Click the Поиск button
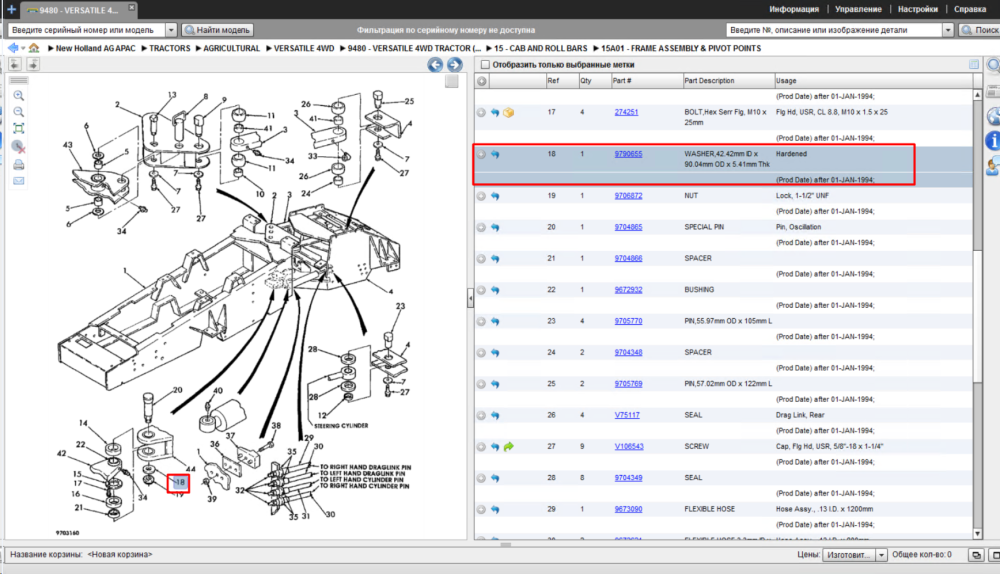This screenshot has height=574, width=1000. point(980,30)
